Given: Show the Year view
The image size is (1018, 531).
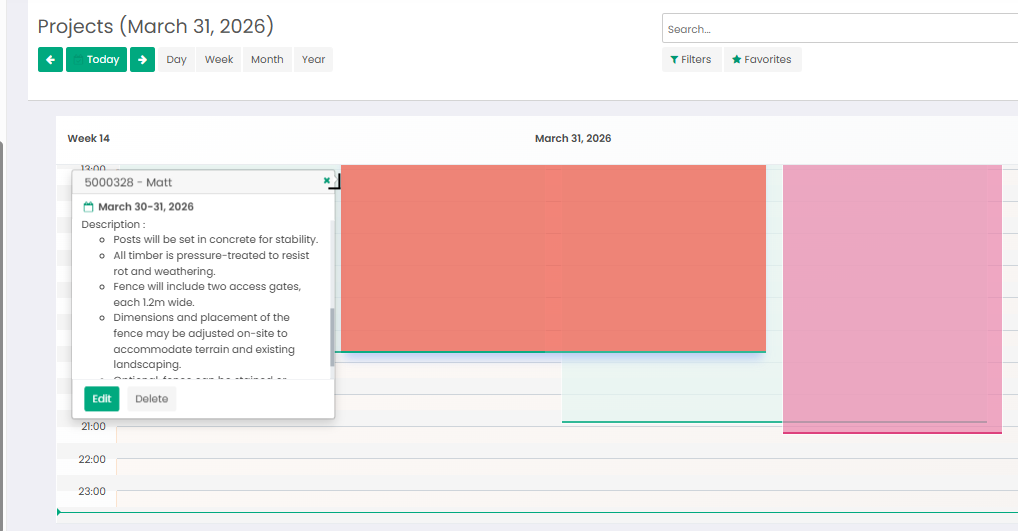Looking at the screenshot, I should click(x=313, y=60).
